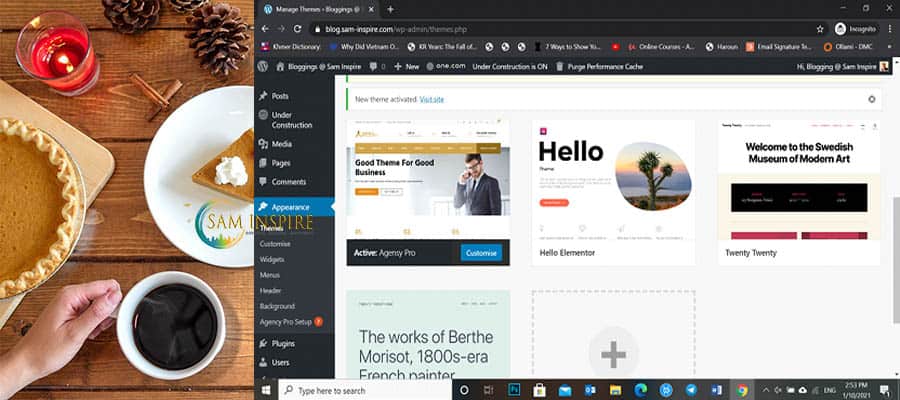Open Cortana circle in taskbar
The width and height of the screenshot is (900, 400).
(x=464, y=390)
